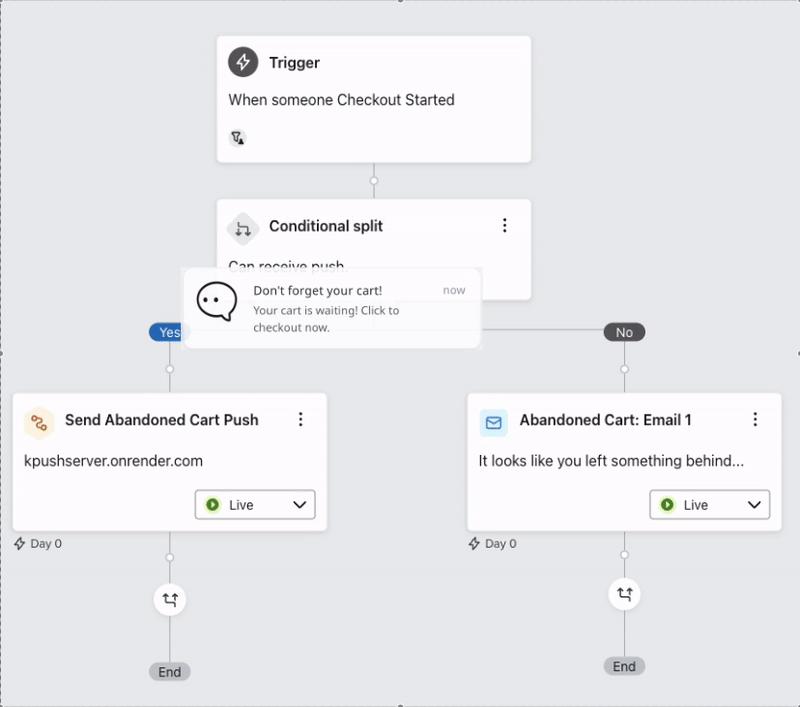The width and height of the screenshot is (800, 707).
Task: Click the trigger filter icon
Action: [237, 138]
